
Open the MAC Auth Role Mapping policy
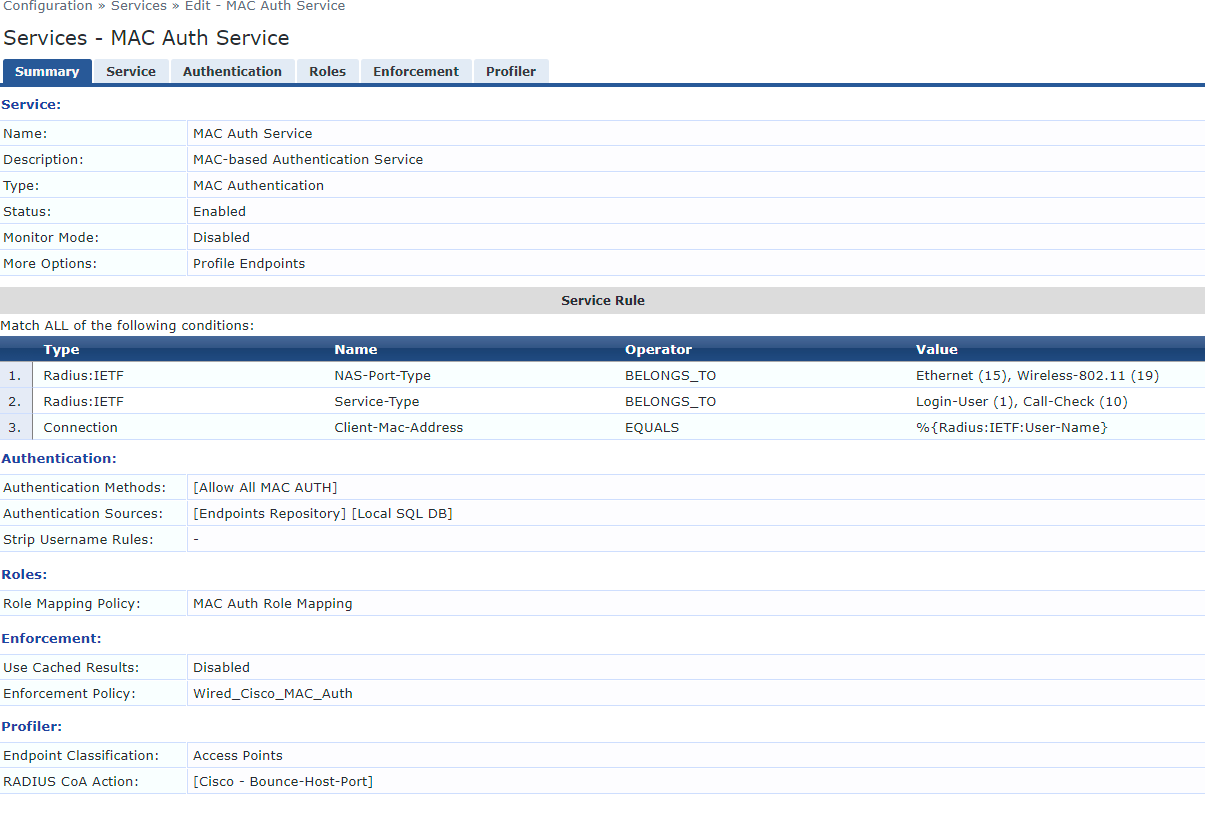tap(274, 603)
